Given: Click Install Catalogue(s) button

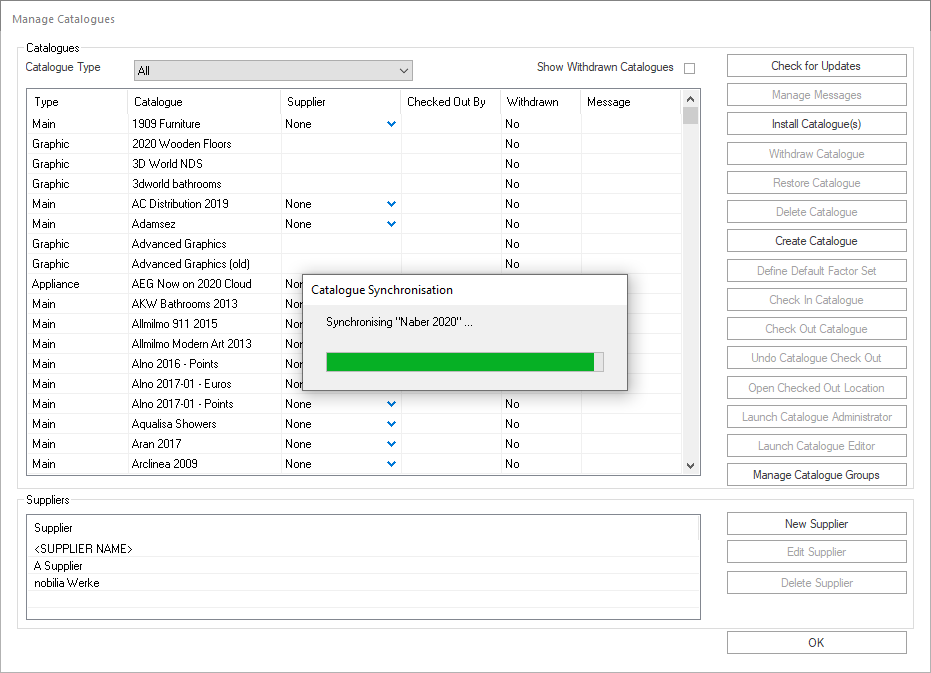Looking at the screenshot, I should [816, 124].
